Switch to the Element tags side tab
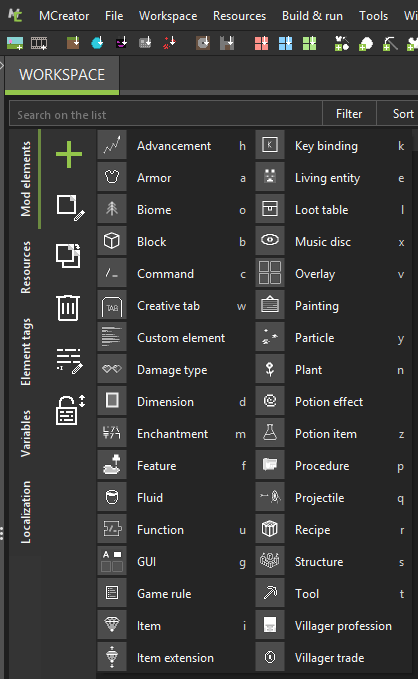The height and width of the screenshot is (679, 418). 26,352
